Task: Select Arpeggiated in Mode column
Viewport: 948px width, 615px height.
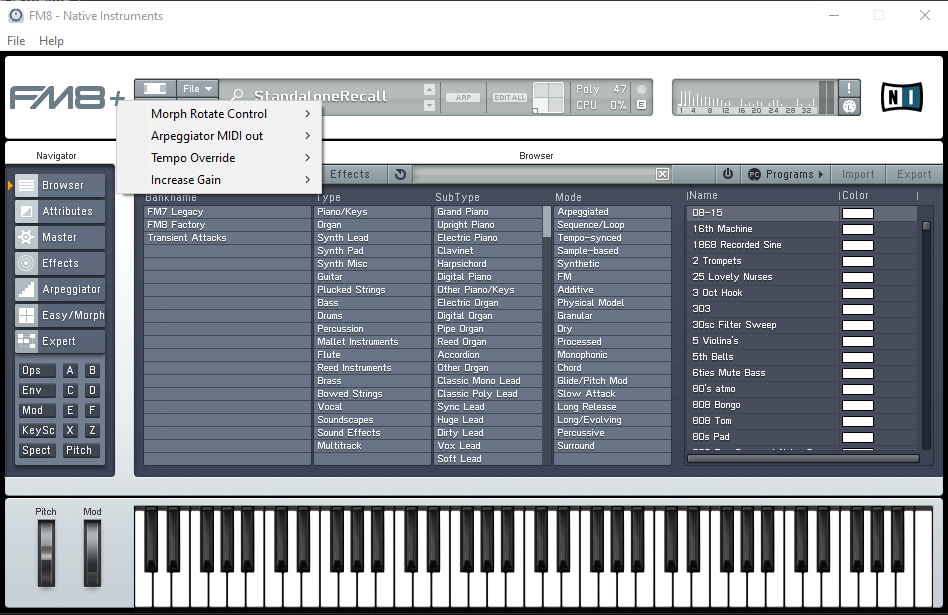Action: pyautogui.click(x=612, y=212)
